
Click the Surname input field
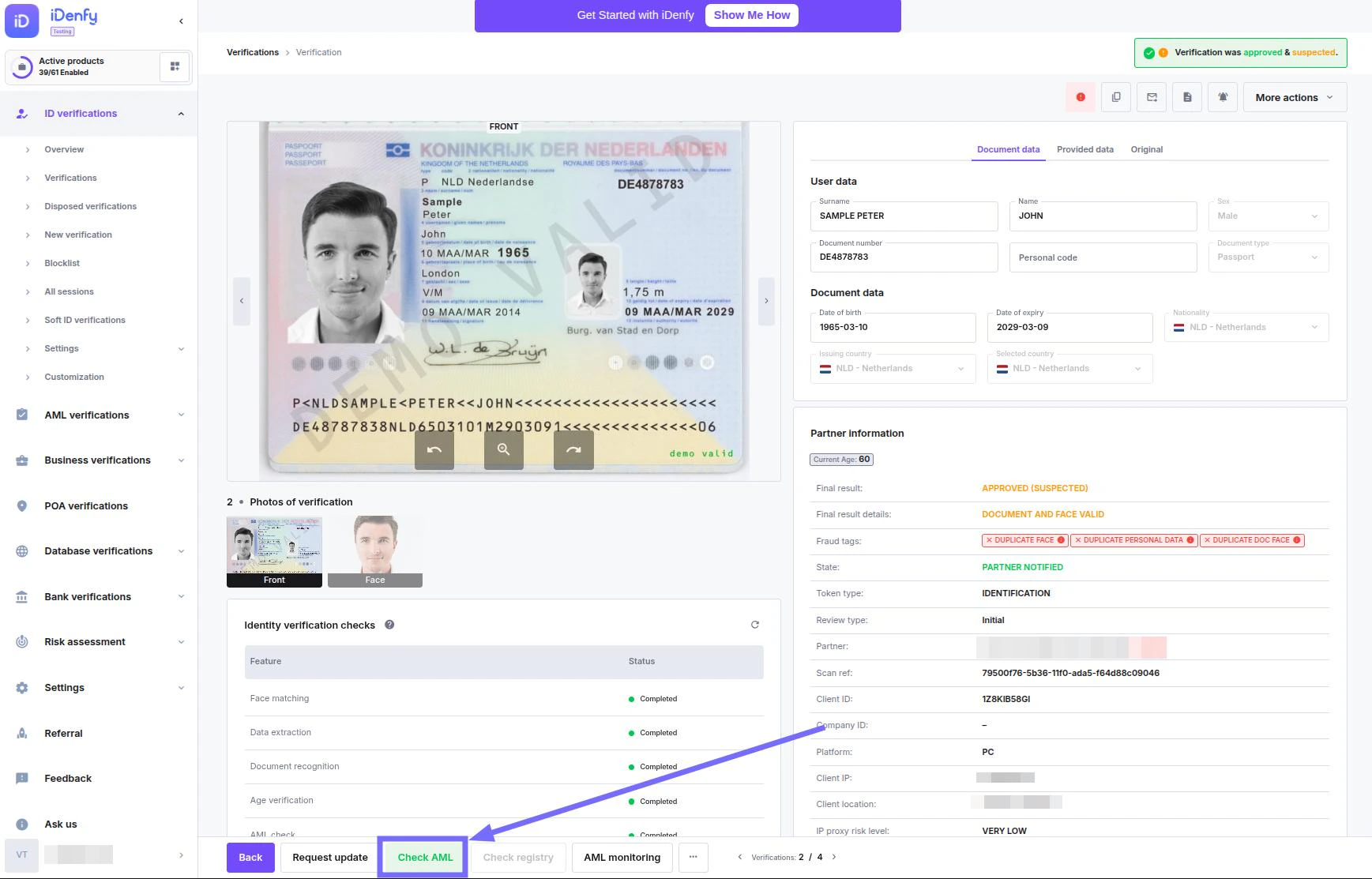(904, 216)
